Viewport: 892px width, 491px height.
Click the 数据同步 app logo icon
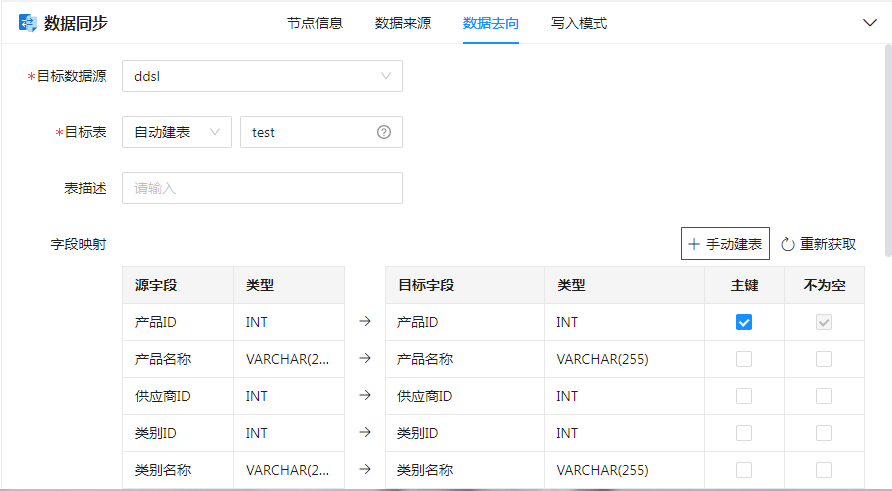[28, 23]
